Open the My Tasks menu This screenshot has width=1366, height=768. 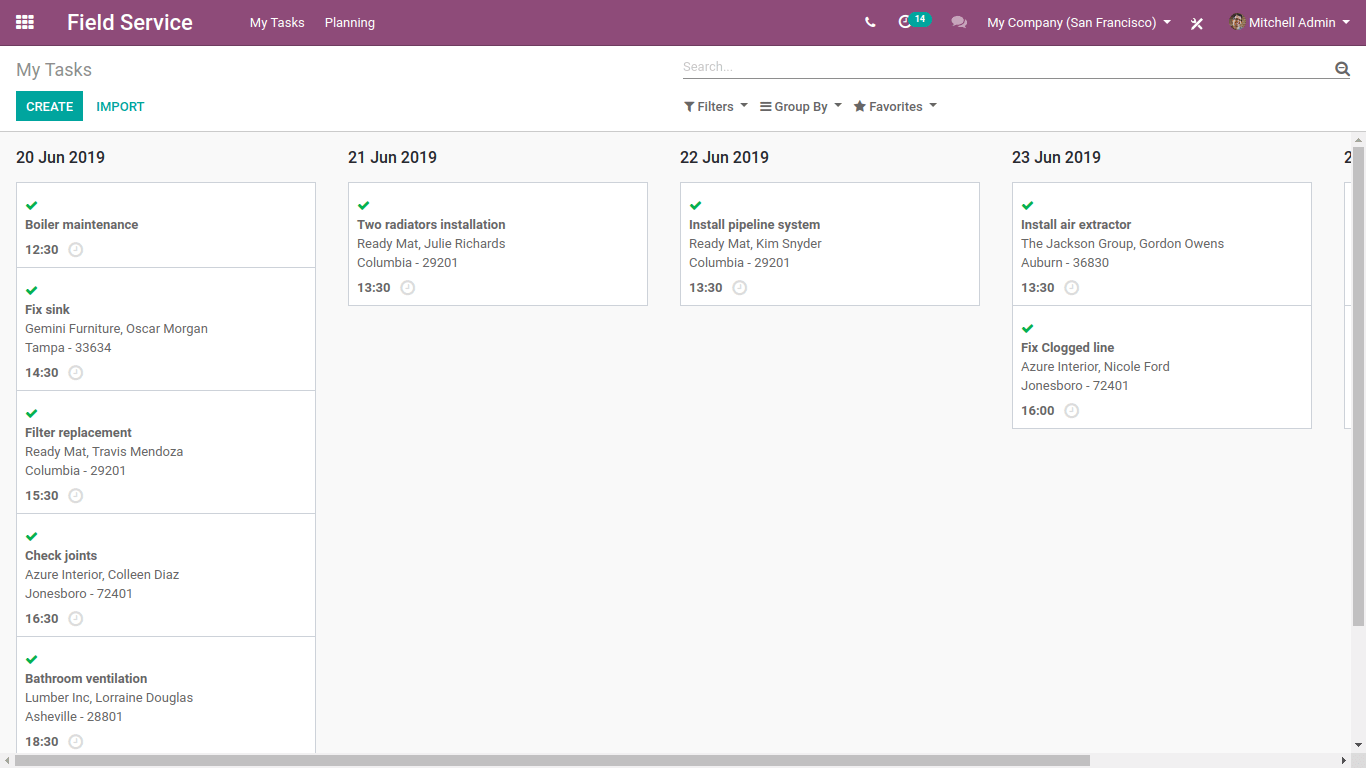277,23
